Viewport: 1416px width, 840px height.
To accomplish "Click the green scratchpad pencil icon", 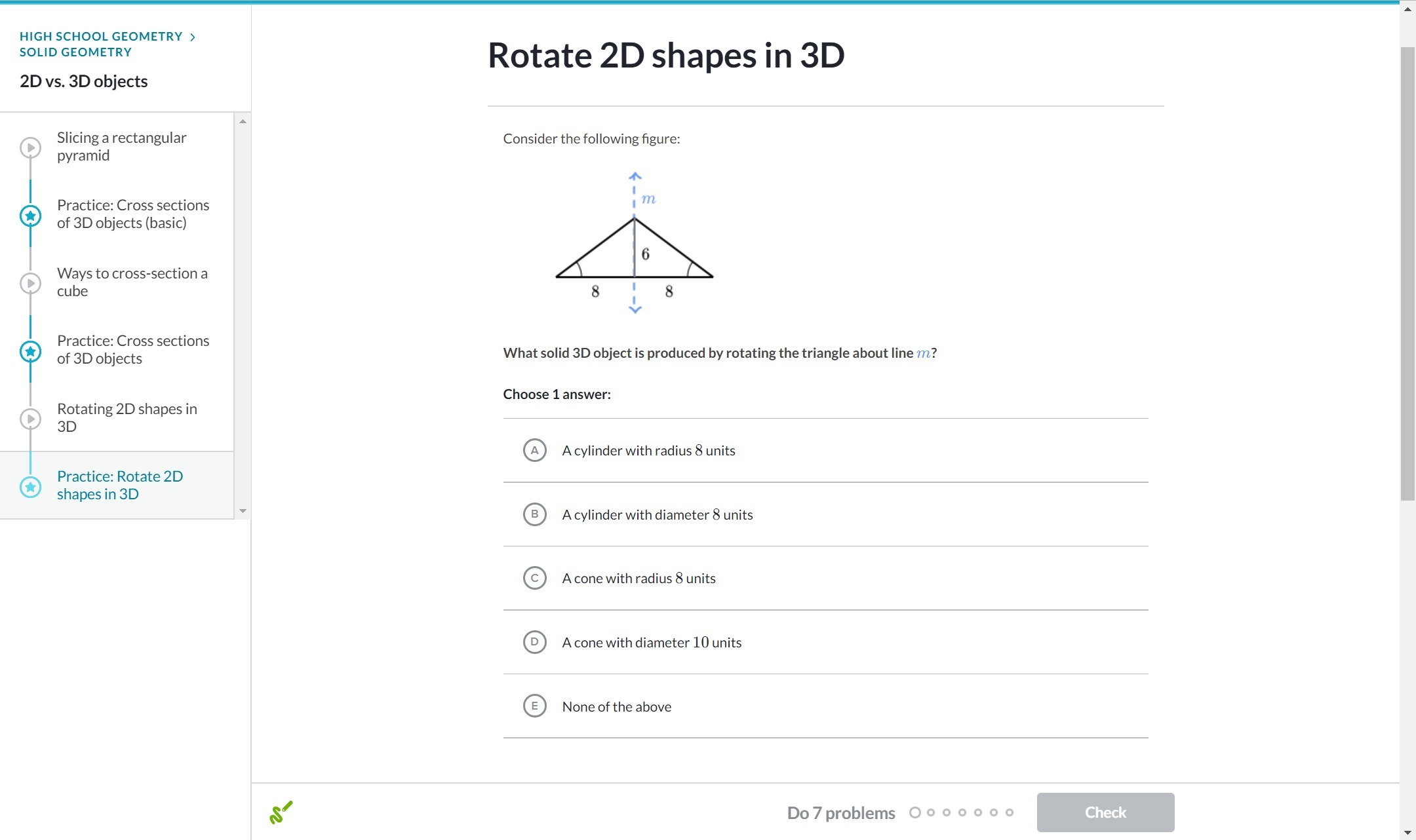I will pyautogui.click(x=281, y=812).
